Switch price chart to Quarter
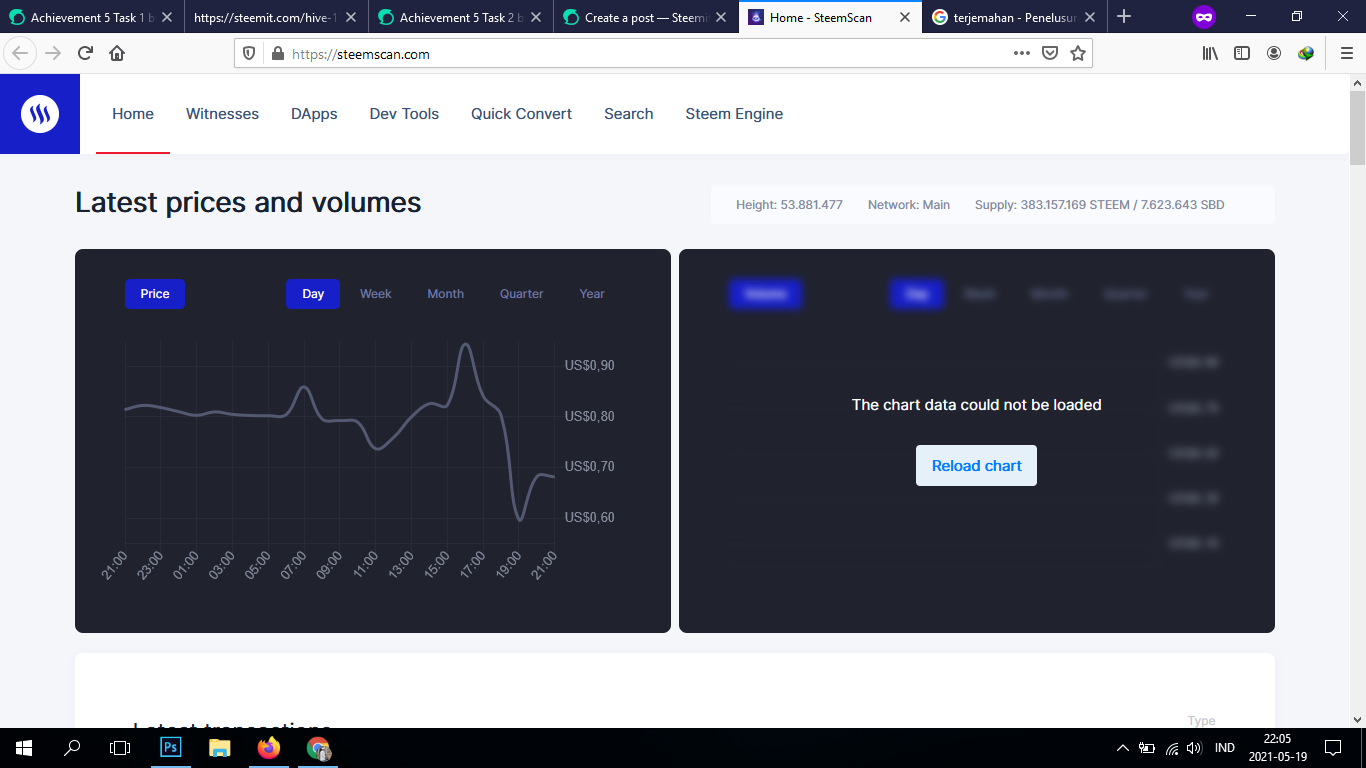This screenshot has width=1366, height=768. tap(522, 294)
